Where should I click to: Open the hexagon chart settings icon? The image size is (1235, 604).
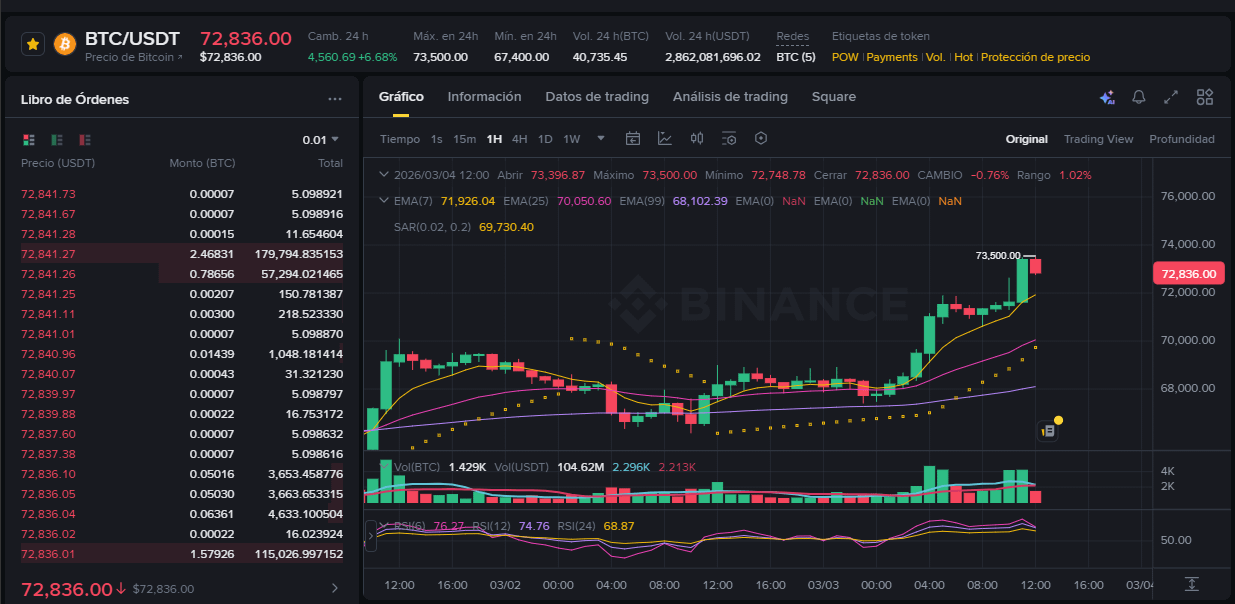coord(761,139)
